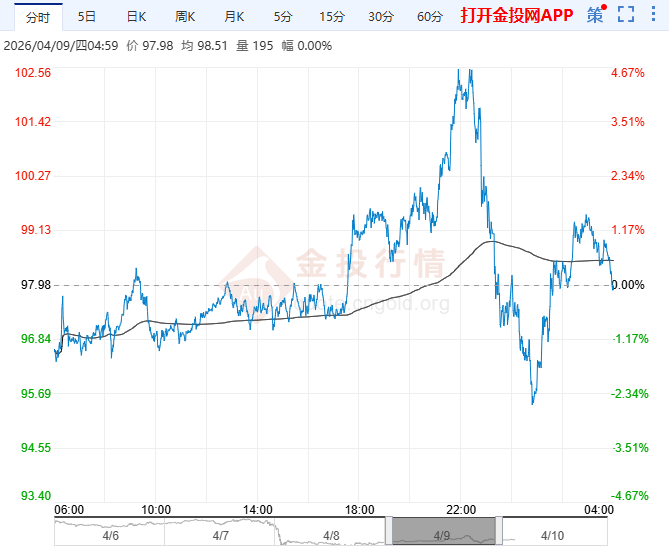This screenshot has height=546, width=670.
Task: Jump to 4/6 in the date navigator
Action: click(111, 535)
